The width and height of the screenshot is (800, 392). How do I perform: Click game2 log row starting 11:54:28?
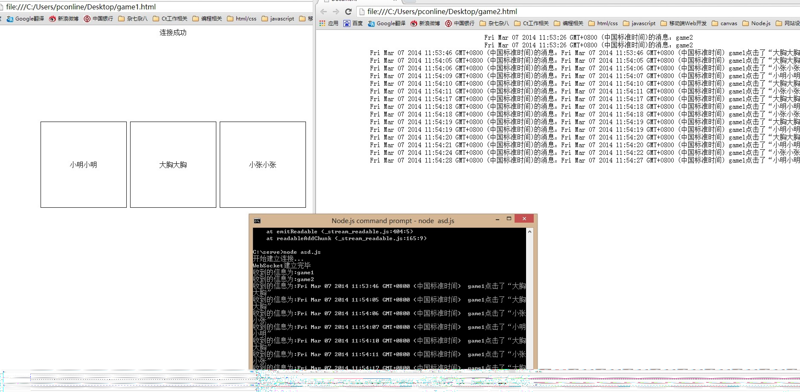tap(585, 160)
